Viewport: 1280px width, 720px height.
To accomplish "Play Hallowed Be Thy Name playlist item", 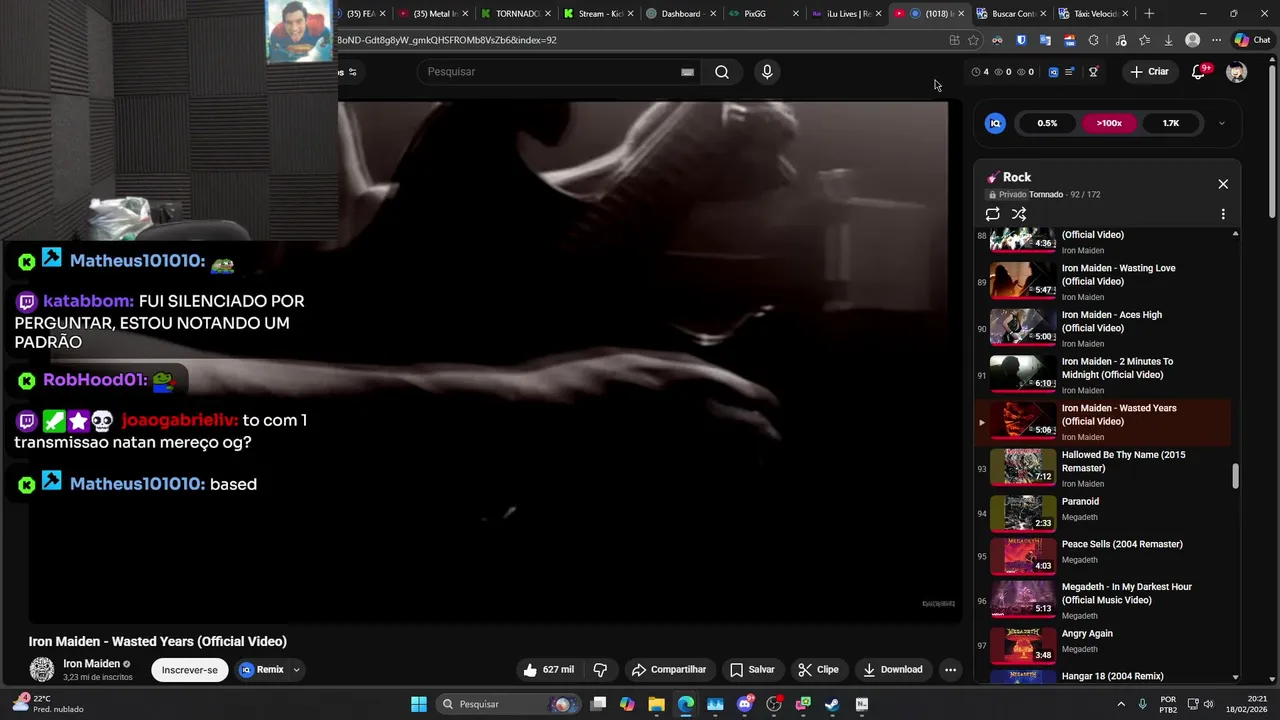I will coord(1103,468).
